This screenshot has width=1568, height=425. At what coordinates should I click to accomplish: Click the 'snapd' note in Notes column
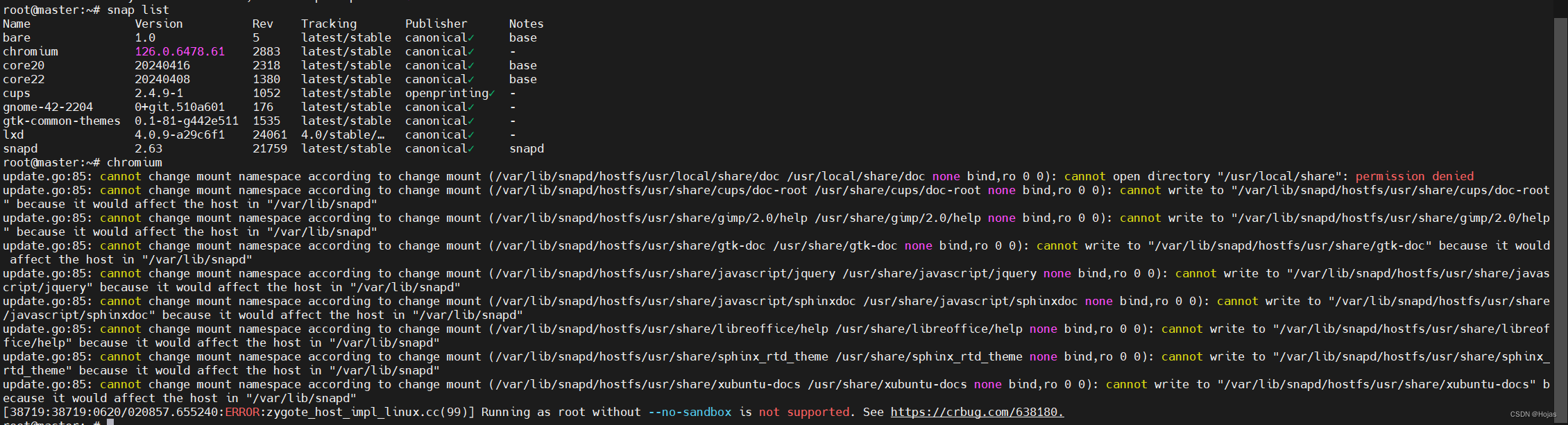point(527,149)
